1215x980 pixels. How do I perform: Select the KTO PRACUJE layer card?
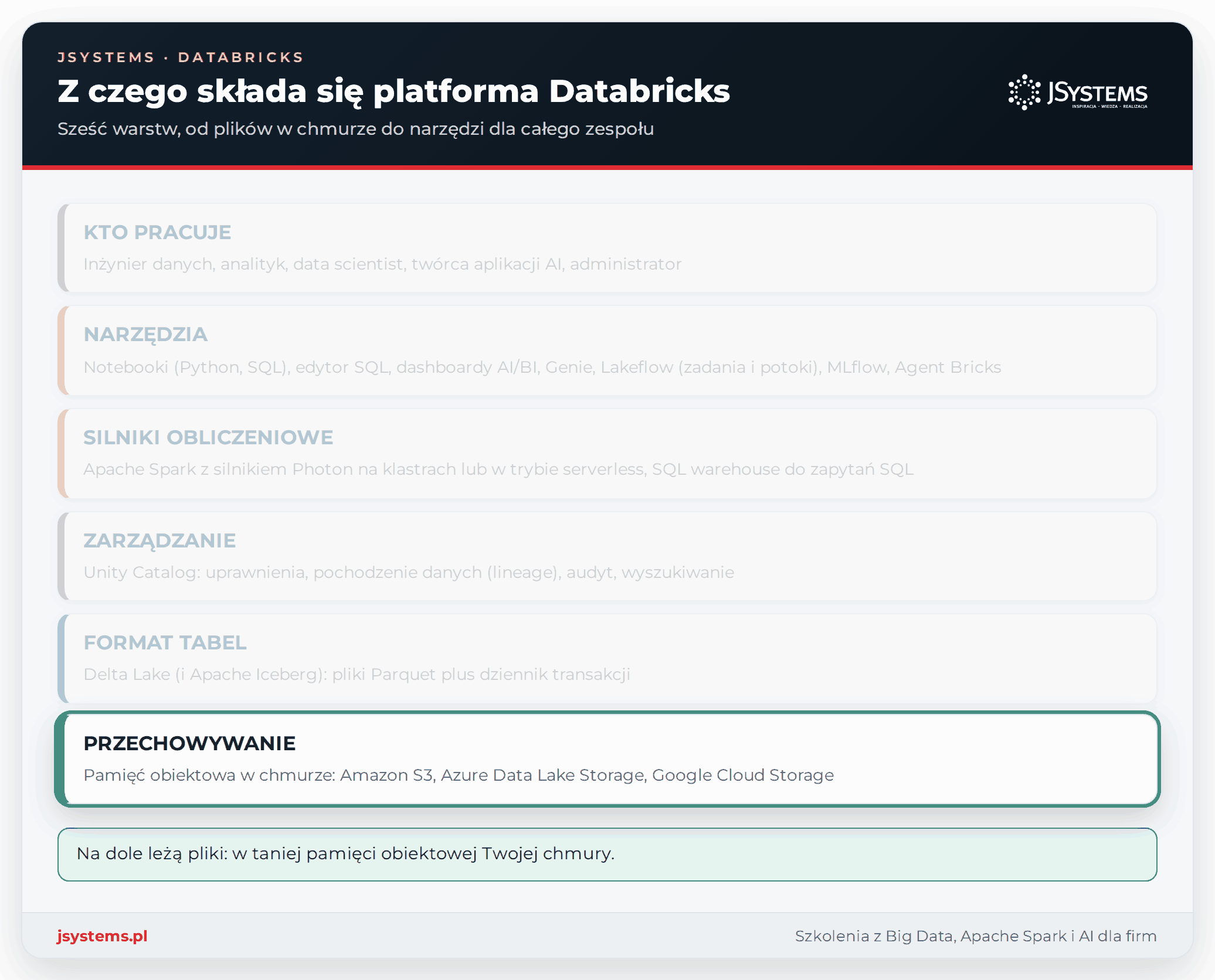click(607, 248)
